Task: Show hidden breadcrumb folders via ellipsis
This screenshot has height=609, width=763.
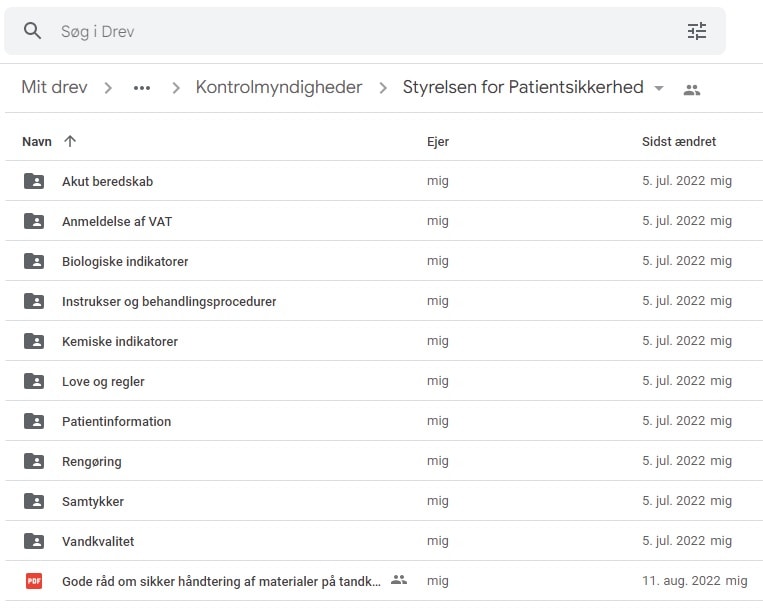Action: coord(142,88)
